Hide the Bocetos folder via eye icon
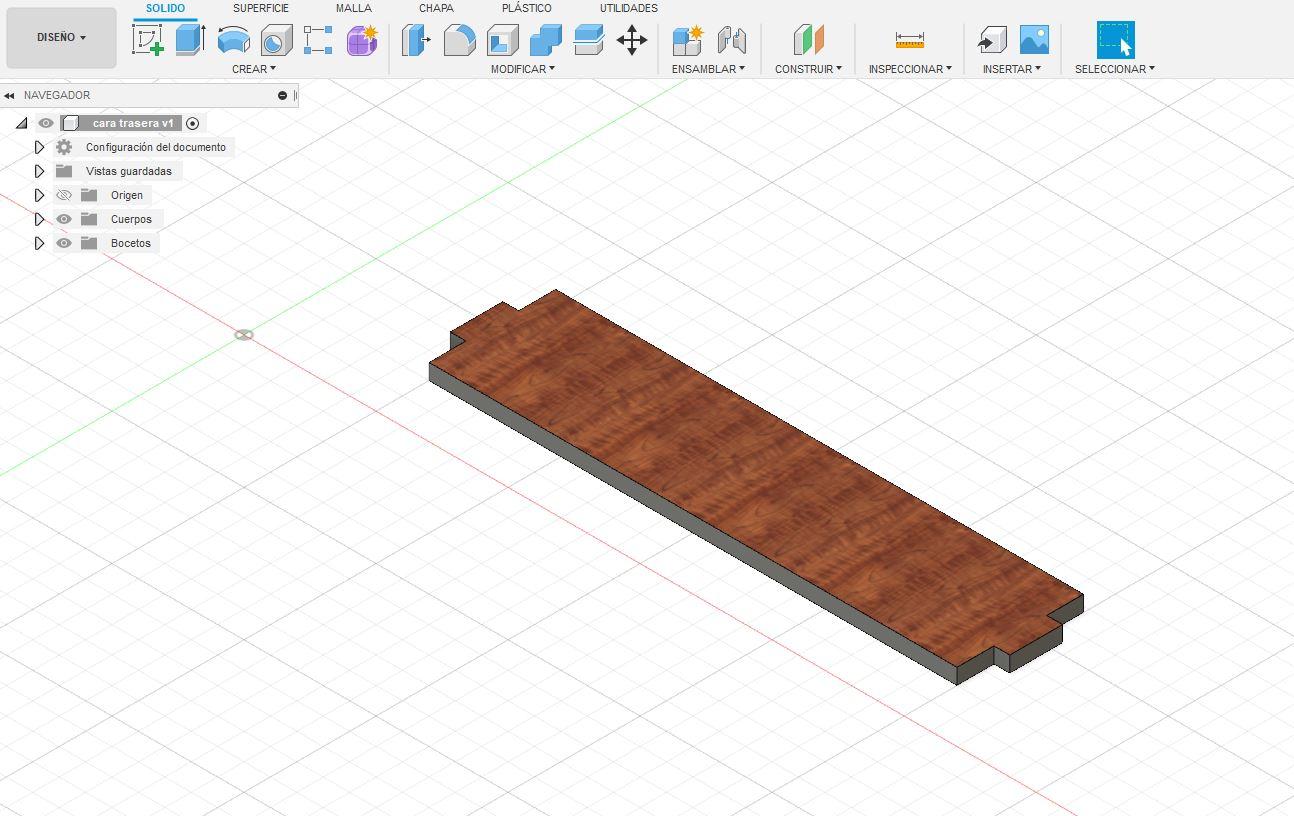Screen dimensions: 1294x816 pos(64,243)
